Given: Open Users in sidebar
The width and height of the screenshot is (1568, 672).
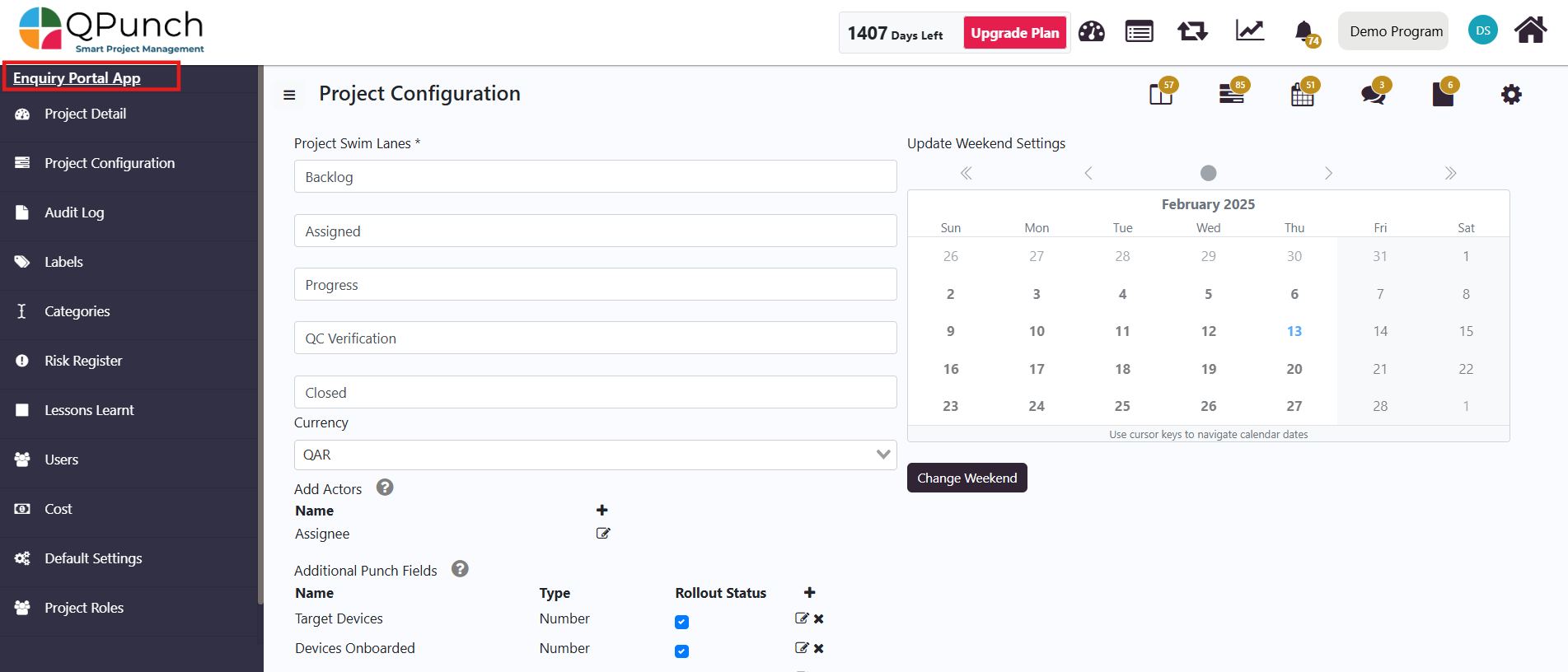Looking at the screenshot, I should pos(129,460).
